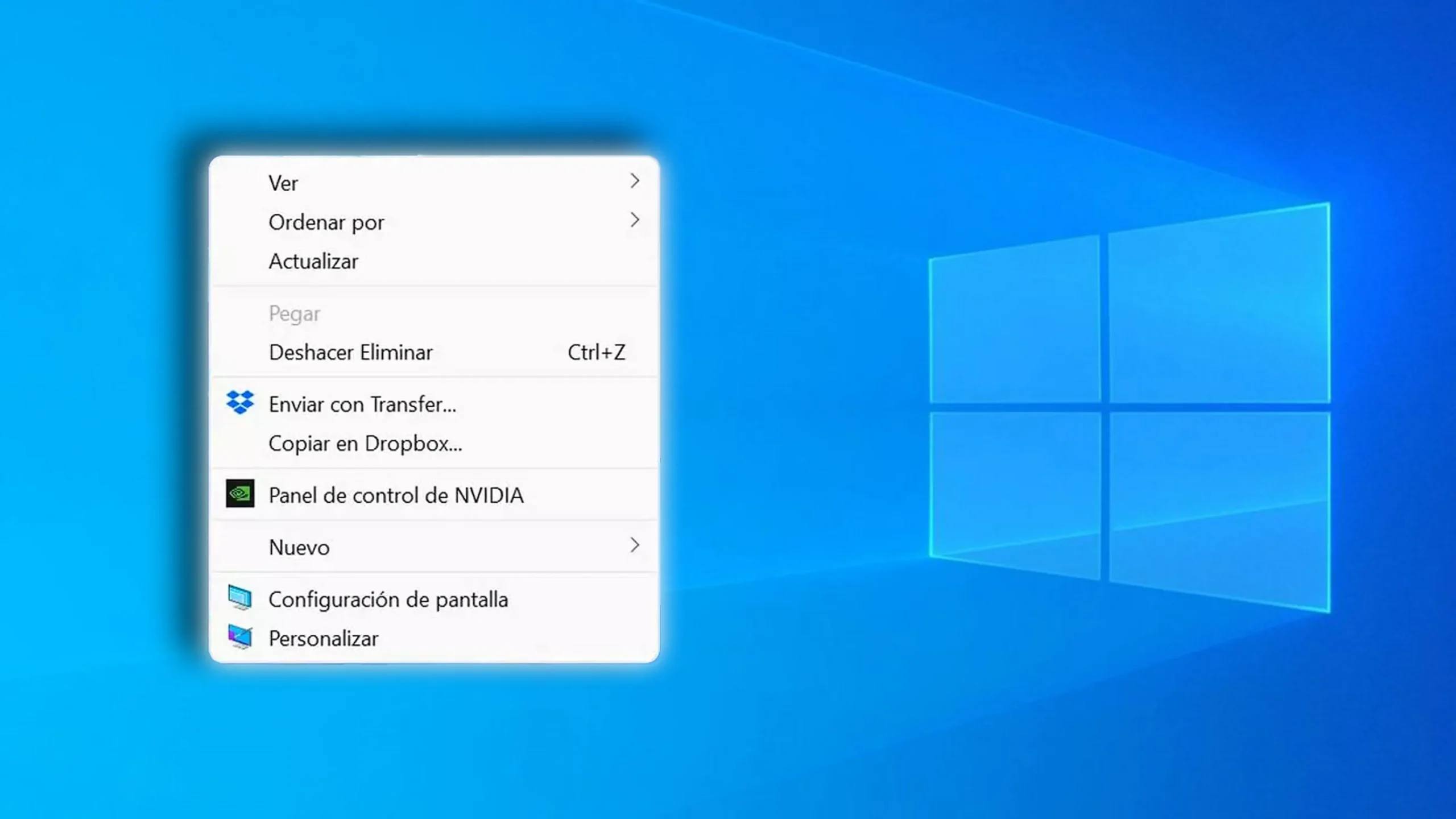The image size is (1456, 819).
Task: Open the Nuevo submenu chevron
Action: [635, 545]
